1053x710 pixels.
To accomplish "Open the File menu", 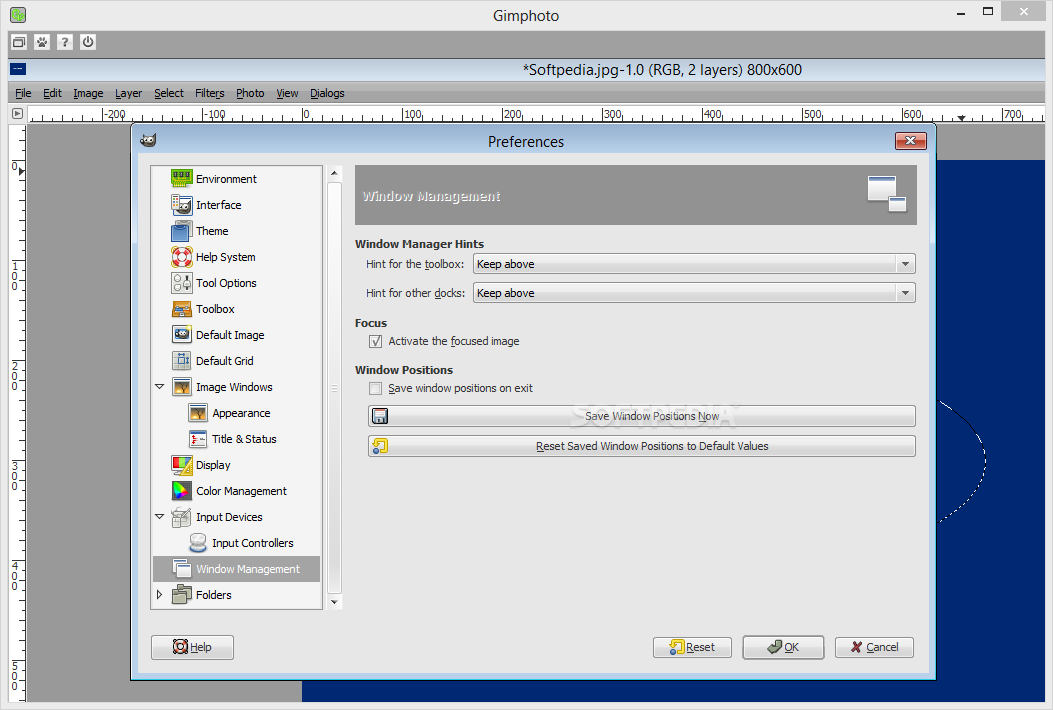I will coord(23,93).
